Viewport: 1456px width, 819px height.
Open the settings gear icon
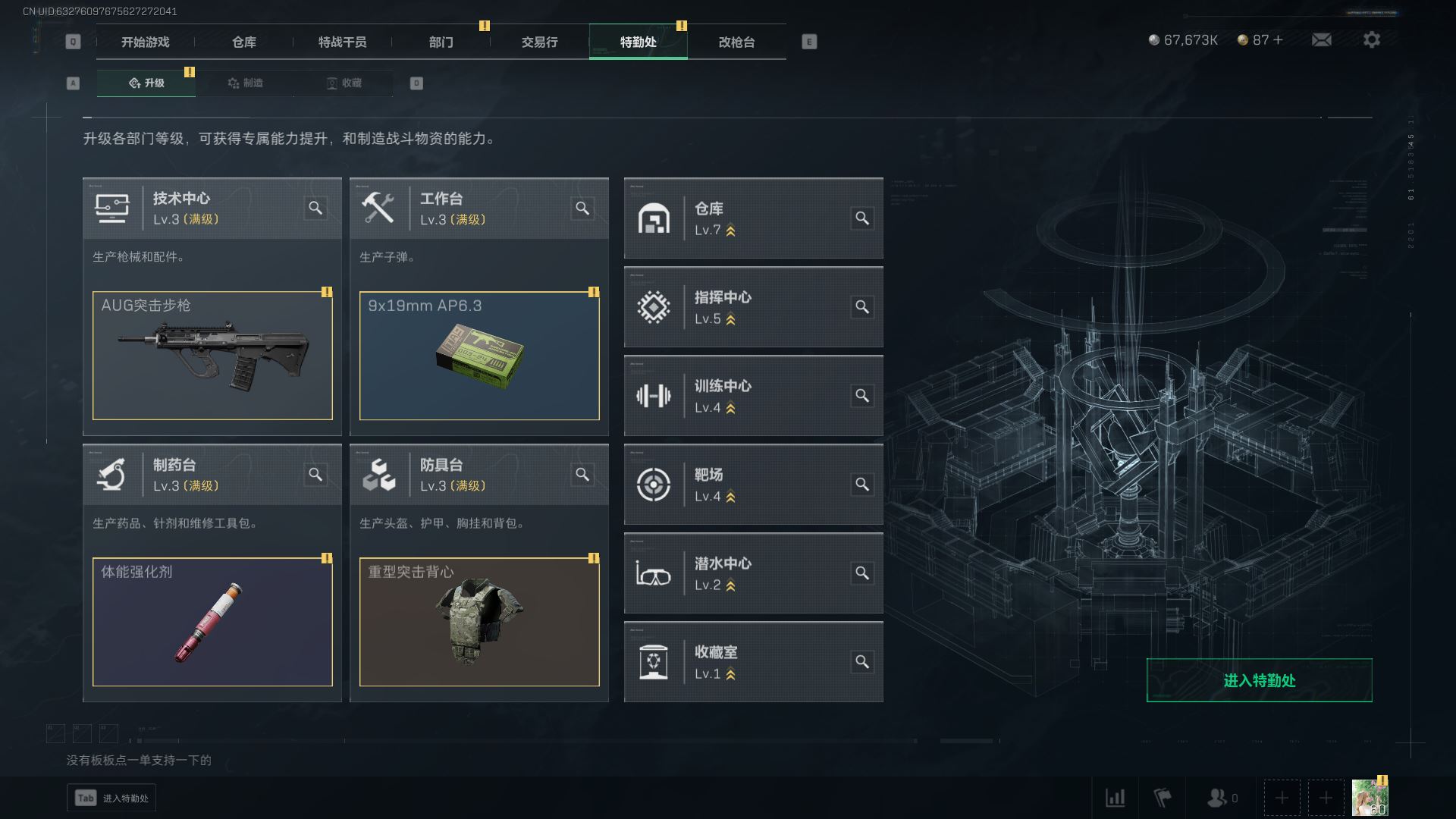[x=1371, y=39]
